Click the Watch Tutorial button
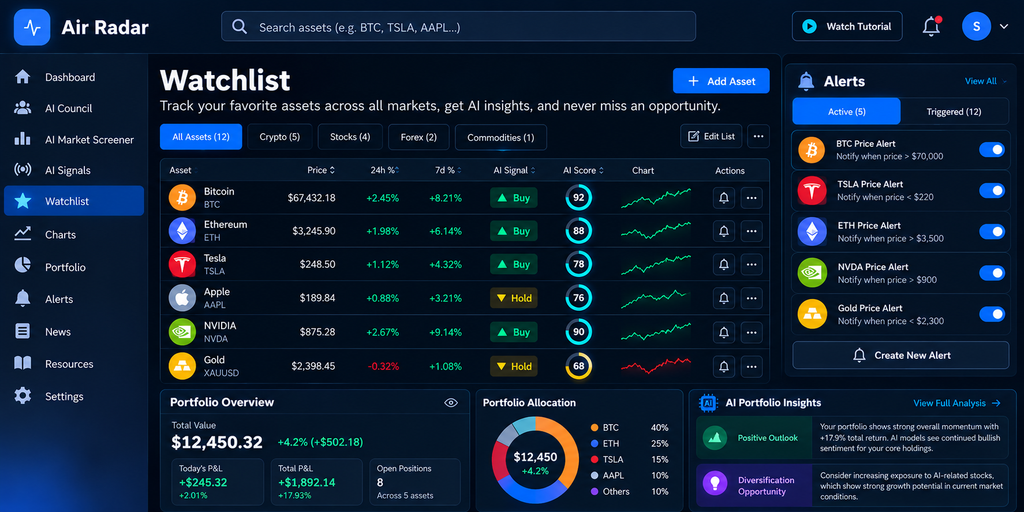 (847, 27)
